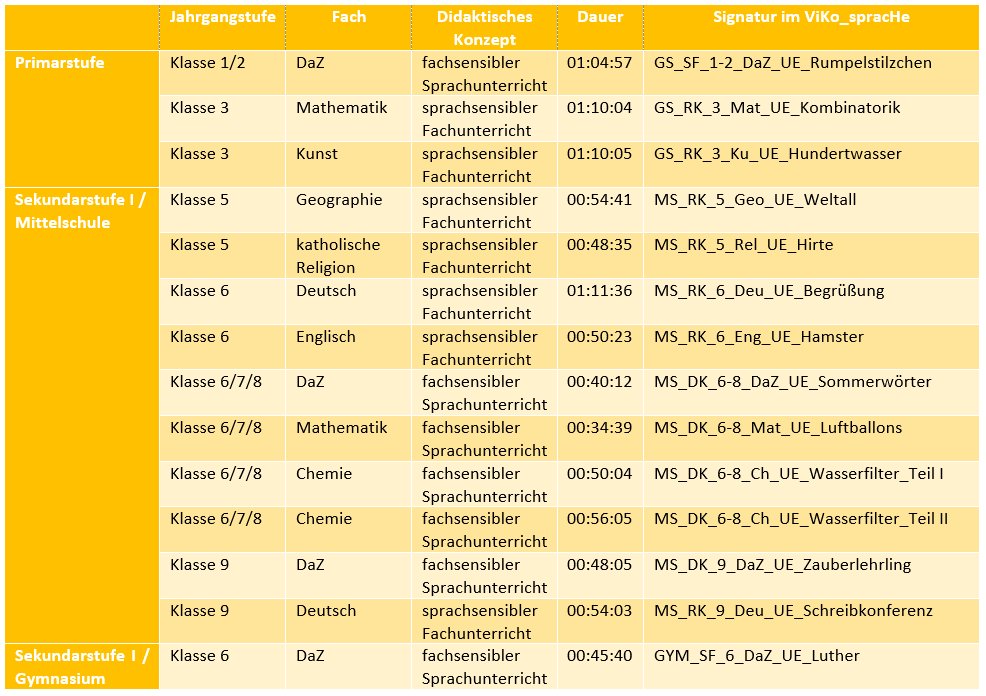Select signature MS_DK_6-8_DaZ_UE_Sommerwörter
The width and height of the screenshot is (986, 696).
(x=792, y=382)
